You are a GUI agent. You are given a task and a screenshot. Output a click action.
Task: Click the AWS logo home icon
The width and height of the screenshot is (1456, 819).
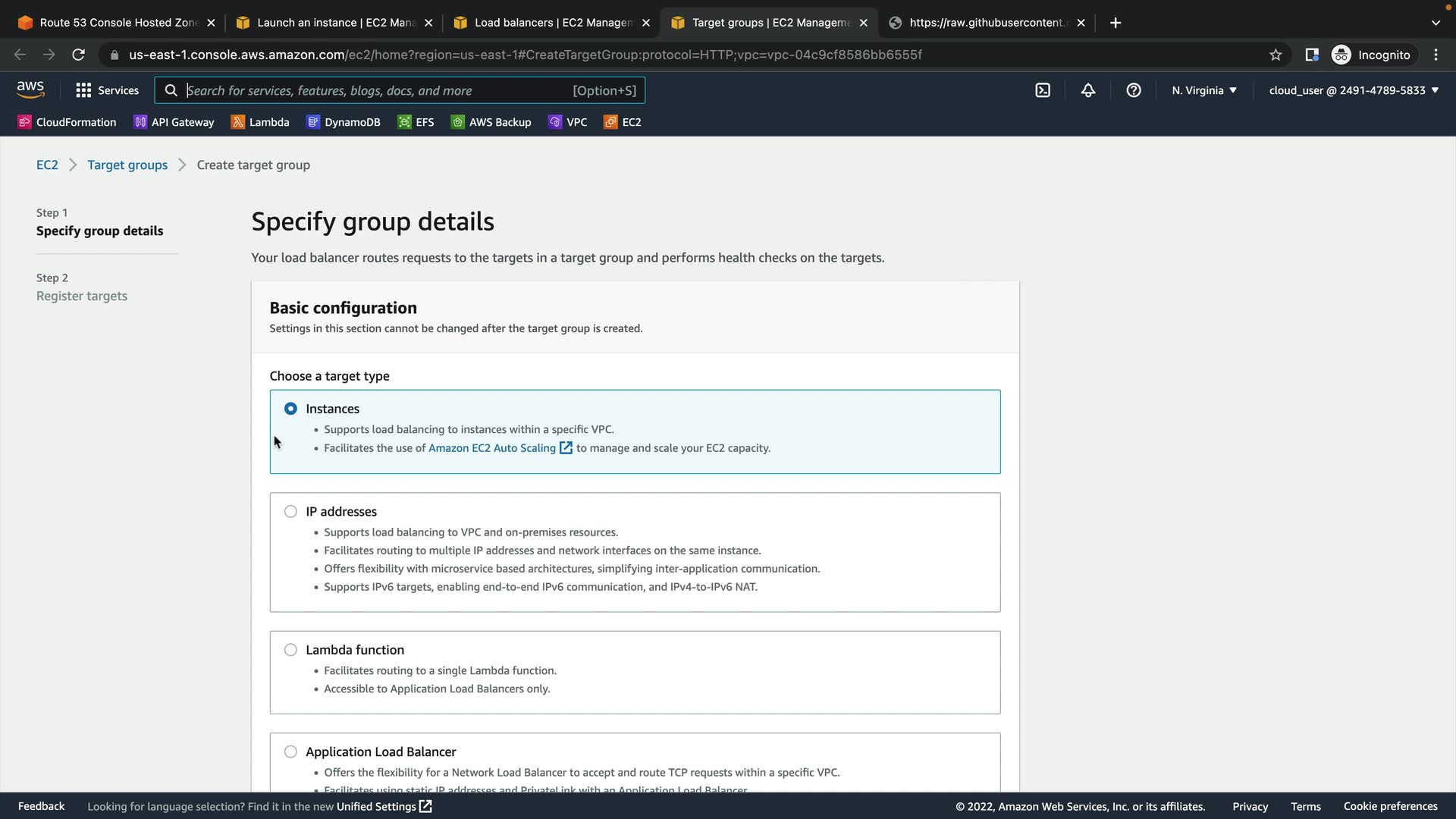click(x=30, y=89)
